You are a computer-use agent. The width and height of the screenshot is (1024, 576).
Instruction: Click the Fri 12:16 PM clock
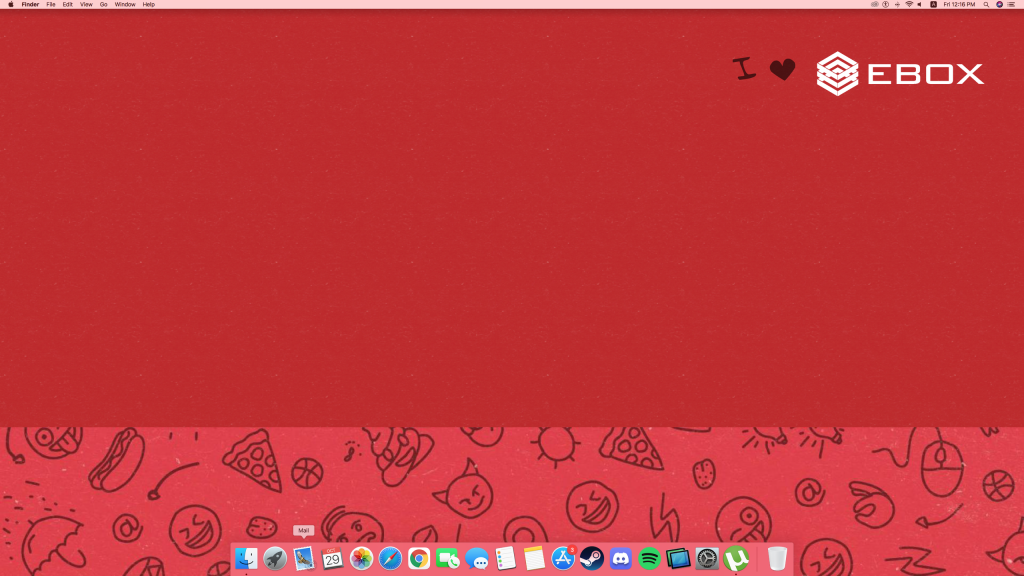[x=959, y=5]
